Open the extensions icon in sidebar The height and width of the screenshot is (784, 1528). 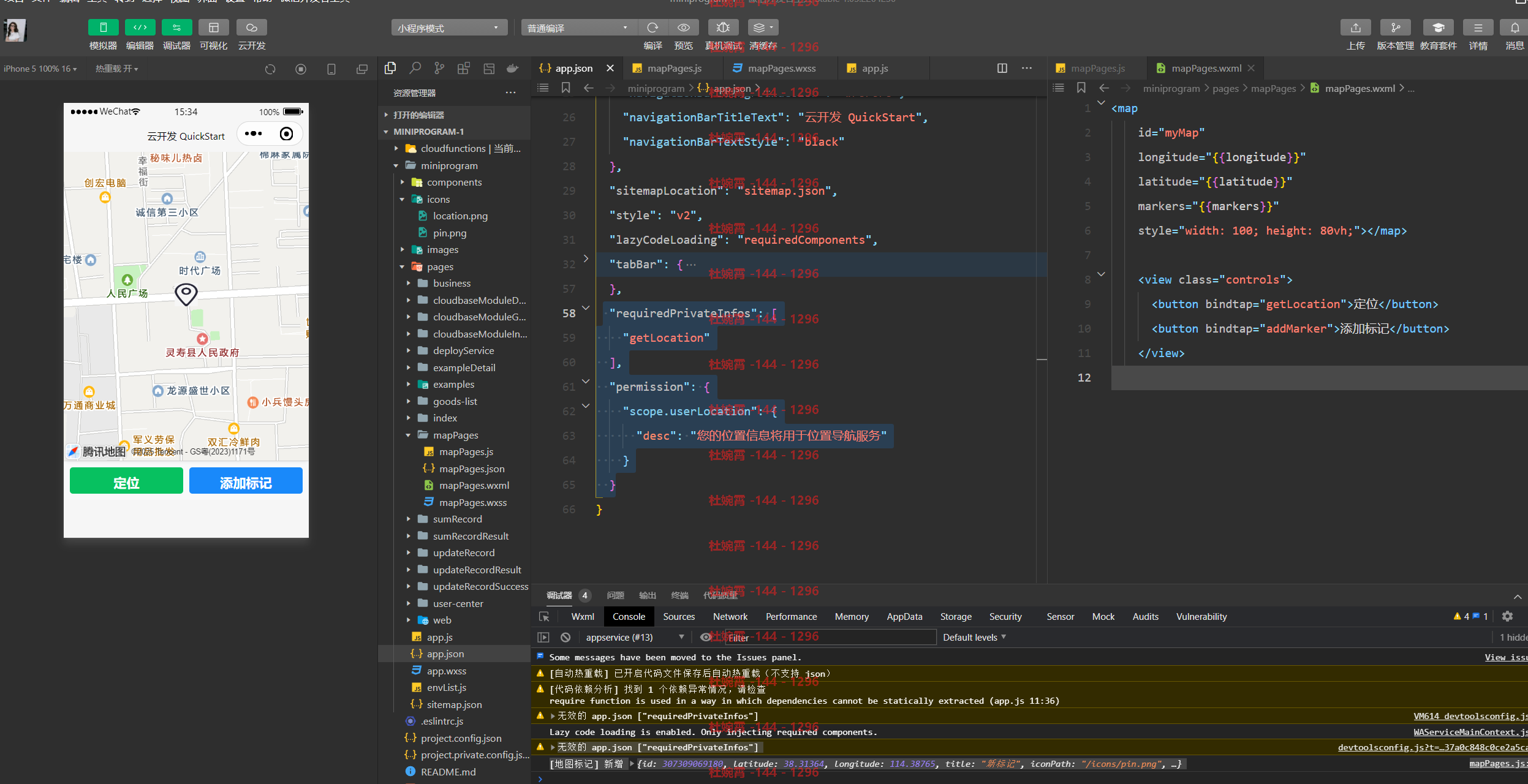464,69
